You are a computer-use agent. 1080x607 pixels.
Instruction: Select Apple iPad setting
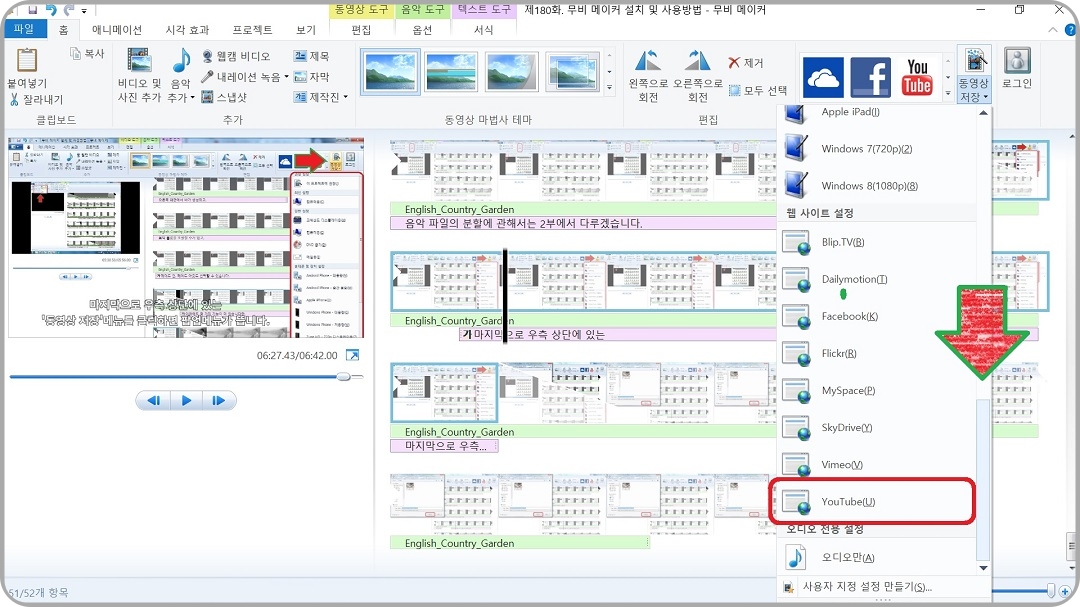tap(876, 114)
